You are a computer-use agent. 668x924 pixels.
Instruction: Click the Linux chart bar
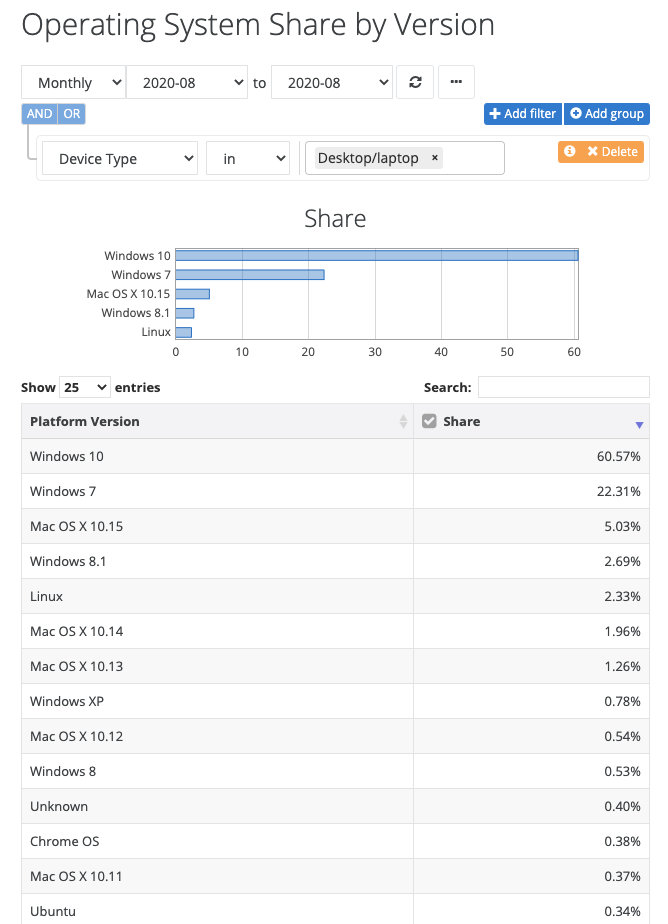click(x=184, y=332)
